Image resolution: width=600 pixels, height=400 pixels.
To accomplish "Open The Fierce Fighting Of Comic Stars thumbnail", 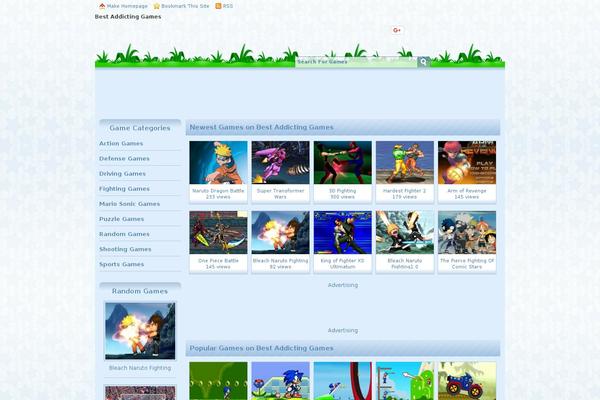I will 467,232.
